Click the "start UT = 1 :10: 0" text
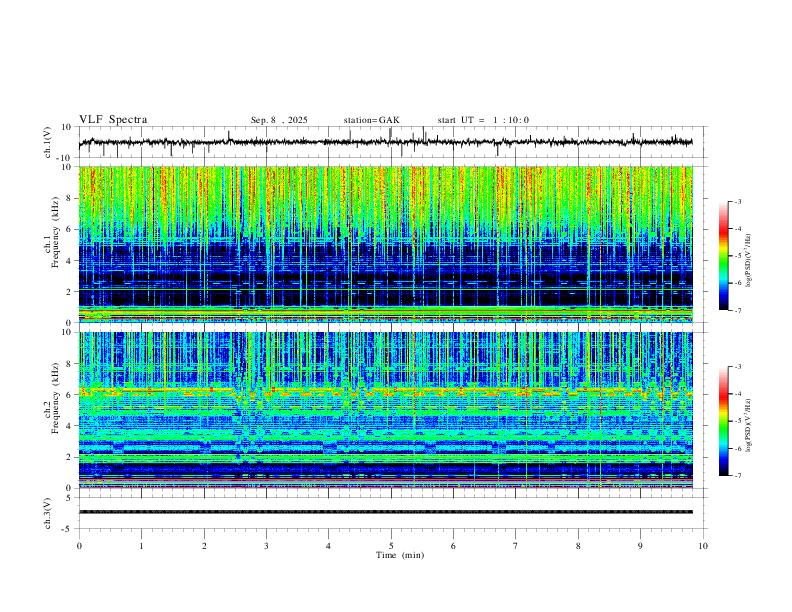The image size is (792, 612). click(x=483, y=120)
